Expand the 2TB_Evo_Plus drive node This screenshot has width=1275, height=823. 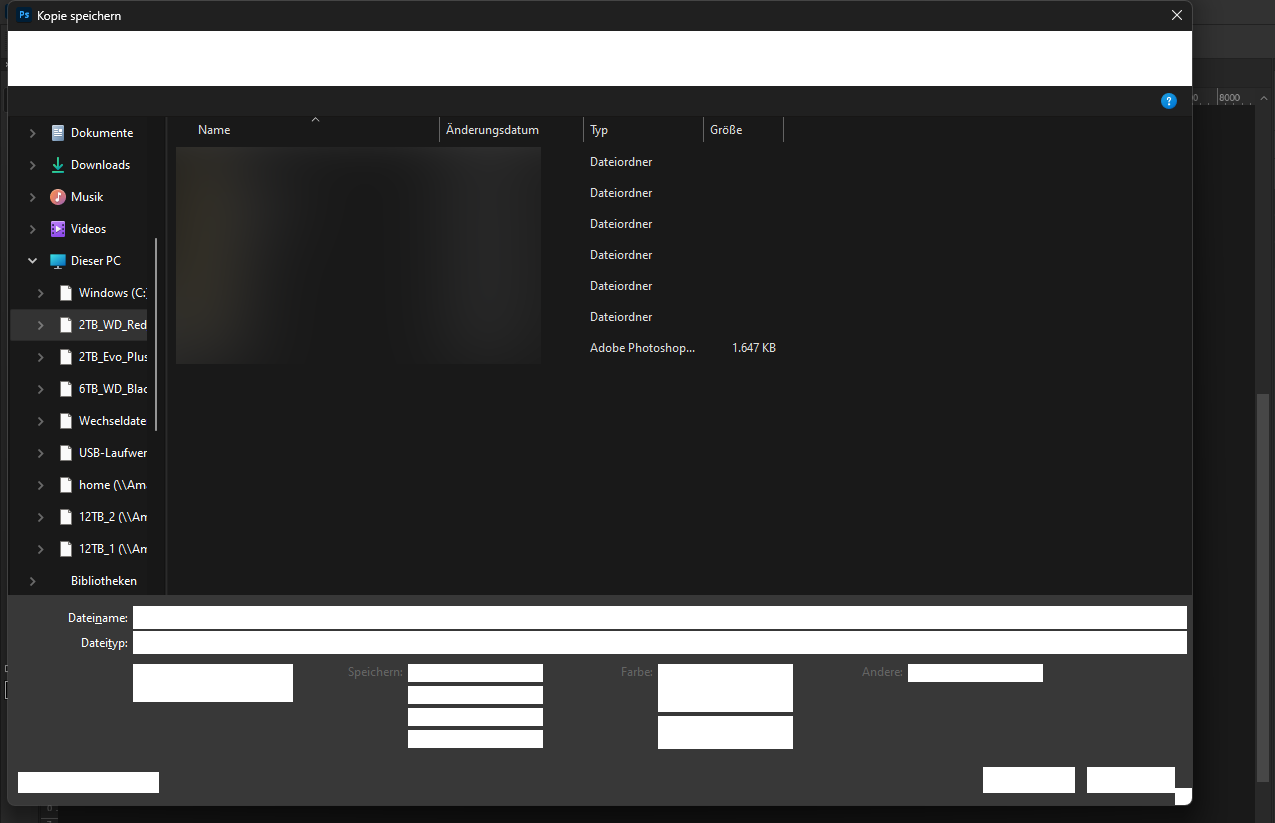(40, 357)
